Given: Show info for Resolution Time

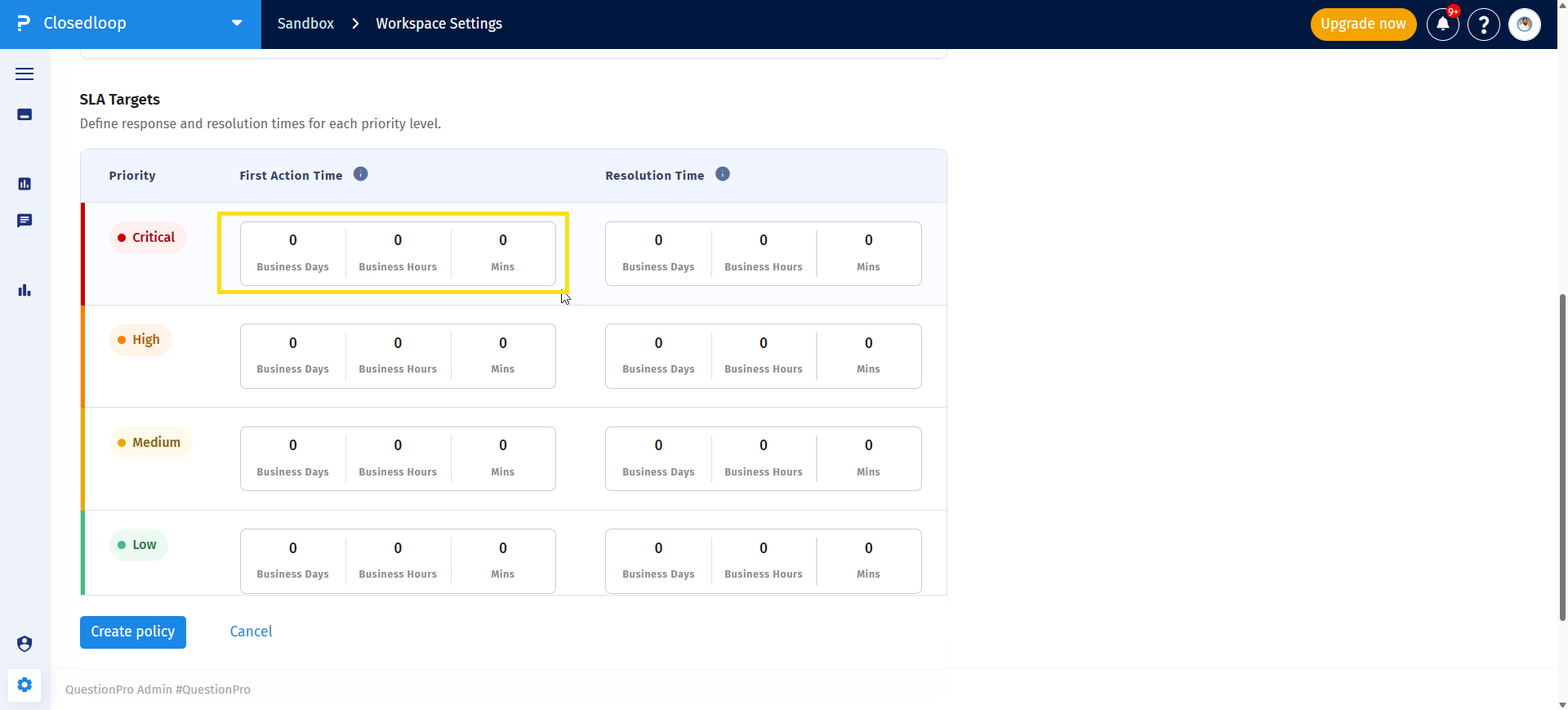Looking at the screenshot, I should point(723,174).
